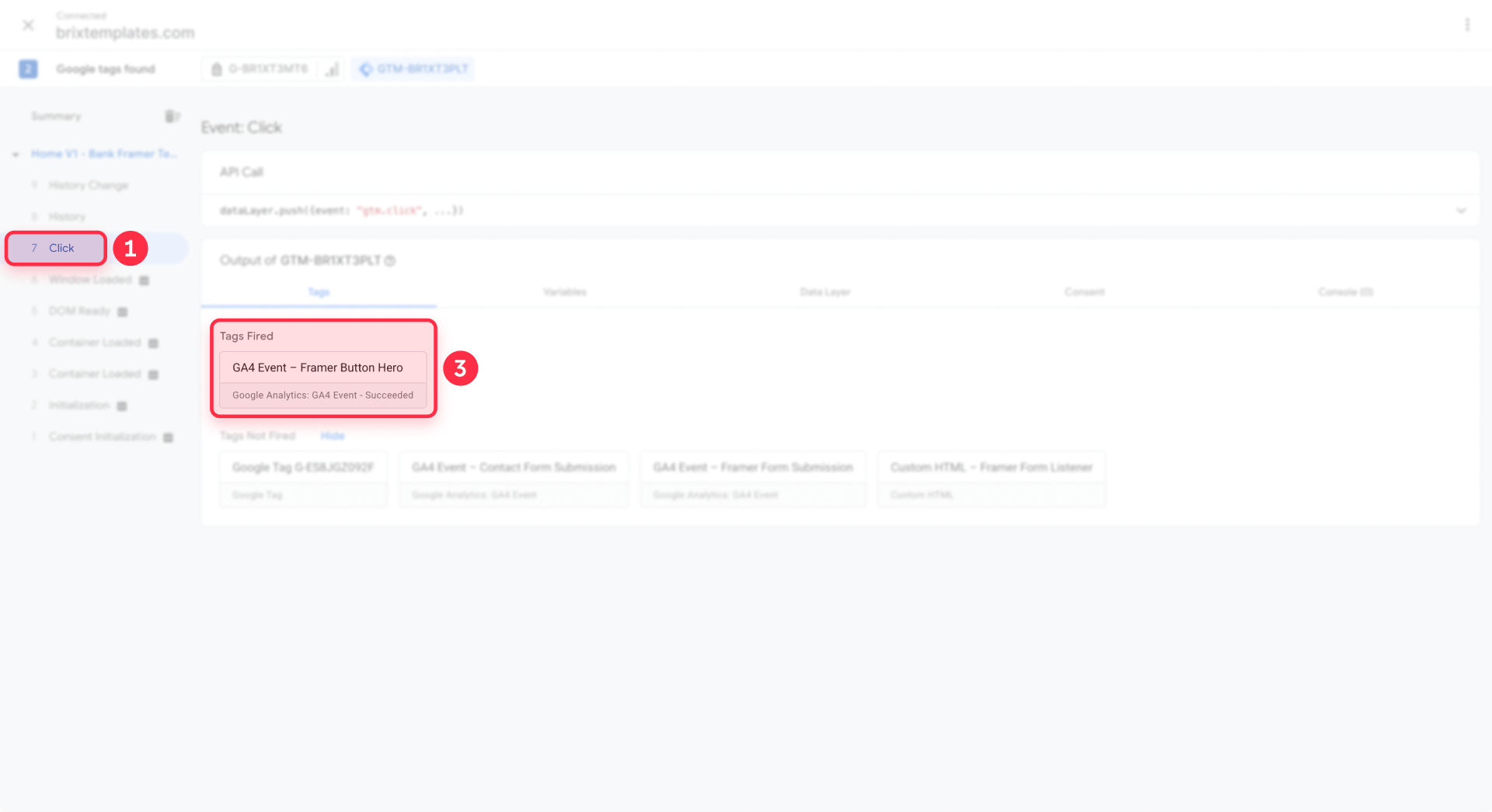Select the GTM-BR1XT3PLT container chip

click(413, 69)
